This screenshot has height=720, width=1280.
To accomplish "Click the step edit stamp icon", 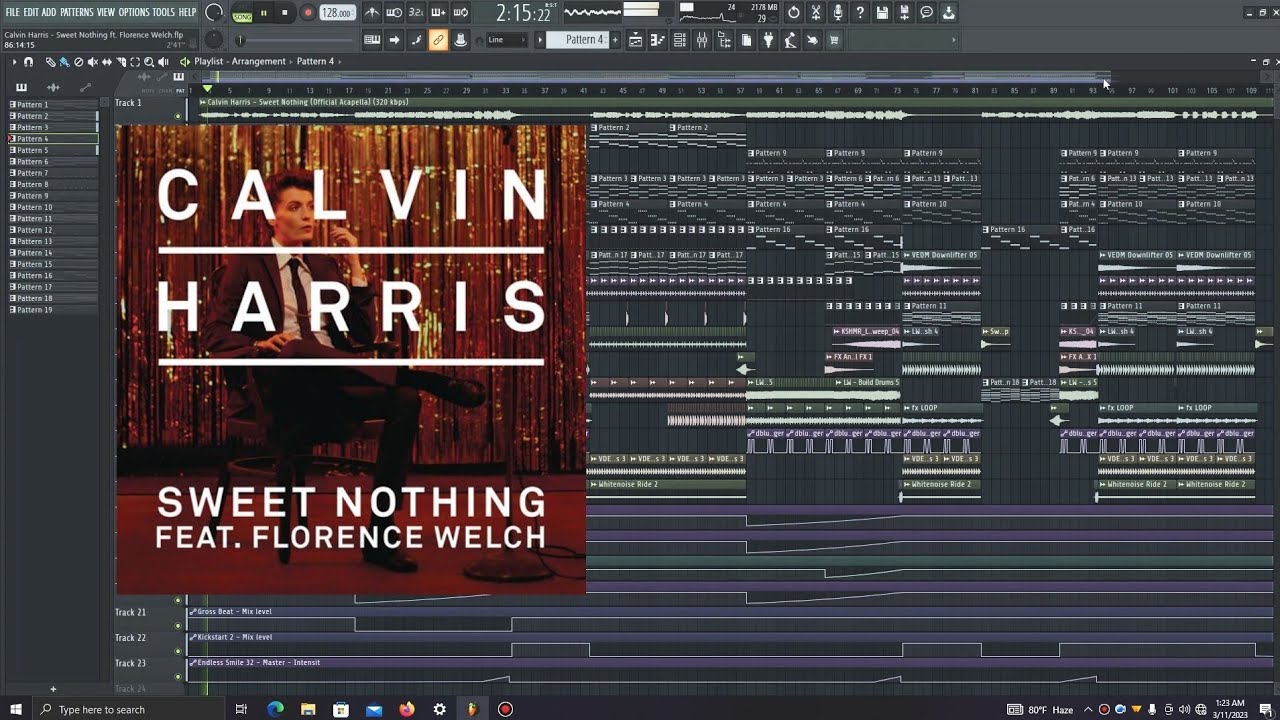I will (x=460, y=40).
